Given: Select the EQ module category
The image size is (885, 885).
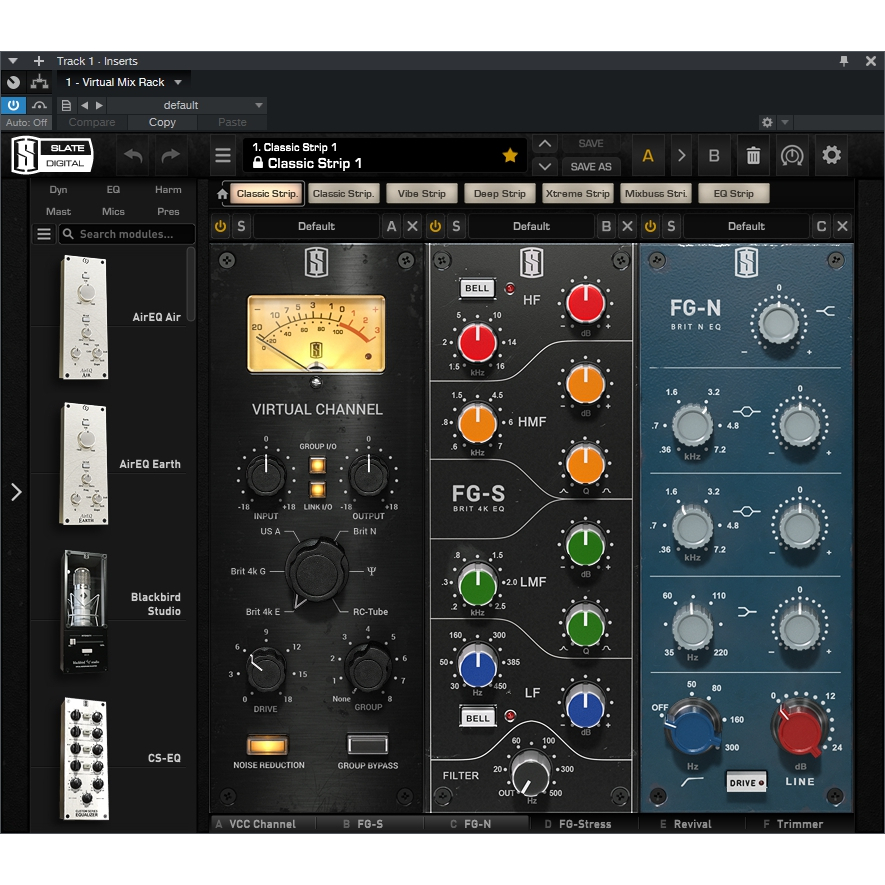Looking at the screenshot, I should tap(113, 189).
